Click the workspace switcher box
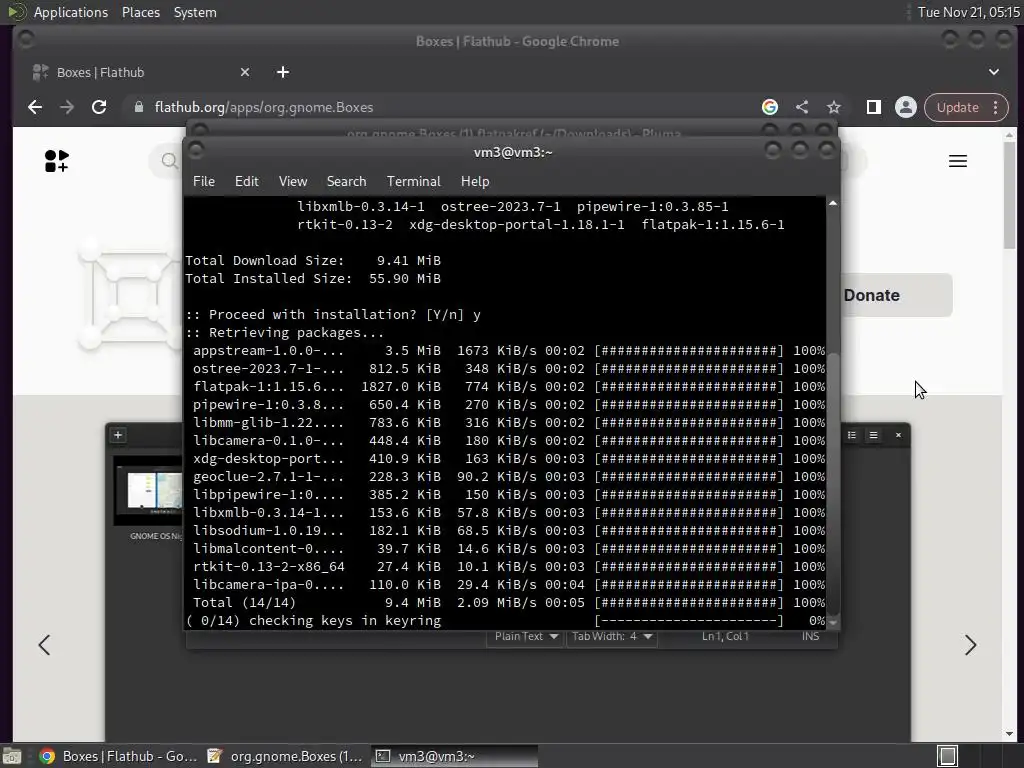 (948, 756)
